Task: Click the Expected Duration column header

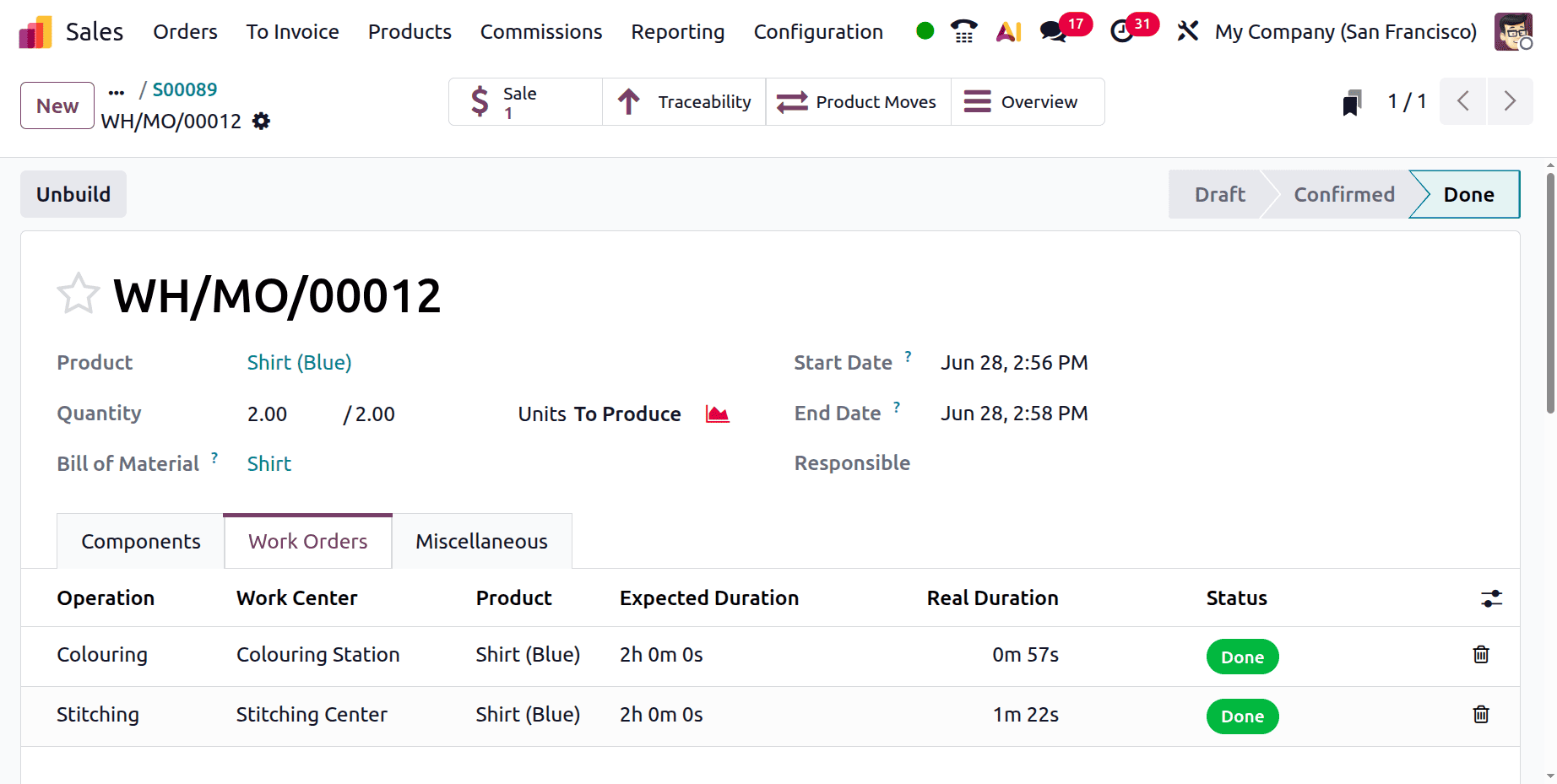Action: click(708, 598)
